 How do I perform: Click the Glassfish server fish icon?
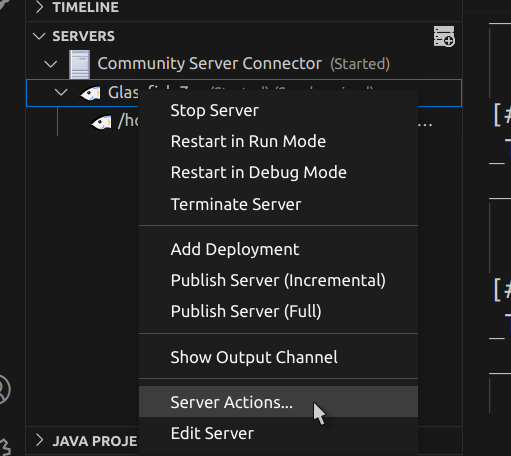pos(90,93)
